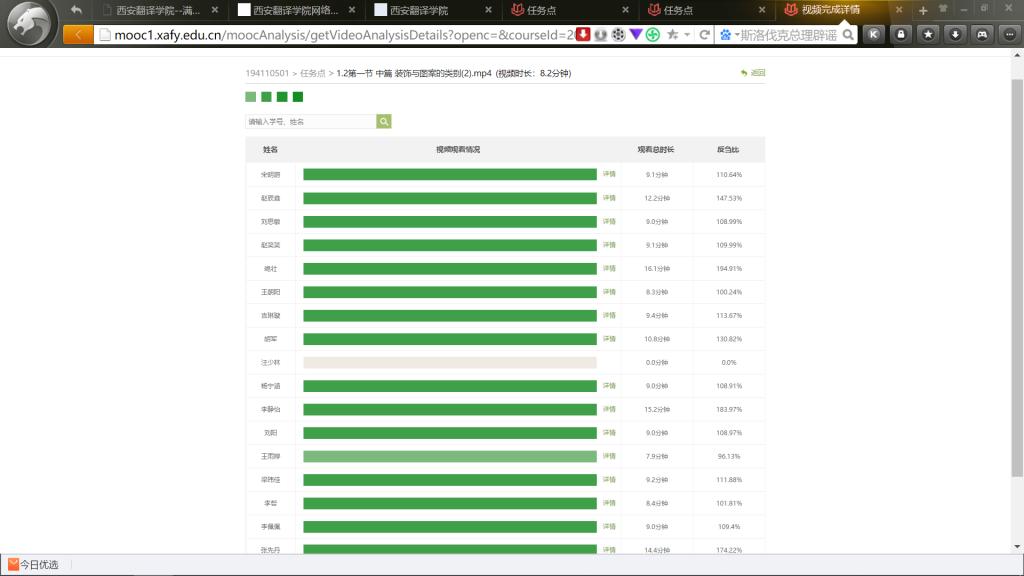Click the green search magnifier button
The width and height of the screenshot is (1024, 576).
pyautogui.click(x=384, y=121)
